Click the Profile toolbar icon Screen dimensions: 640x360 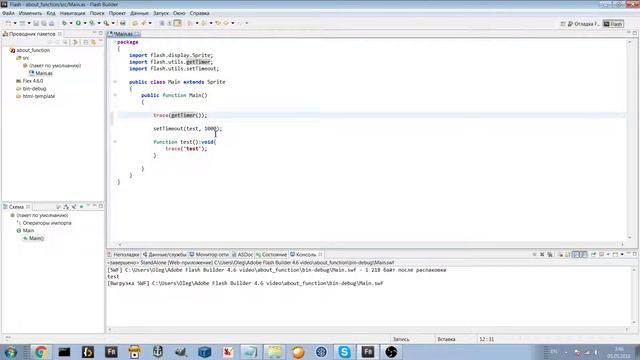click(92, 23)
